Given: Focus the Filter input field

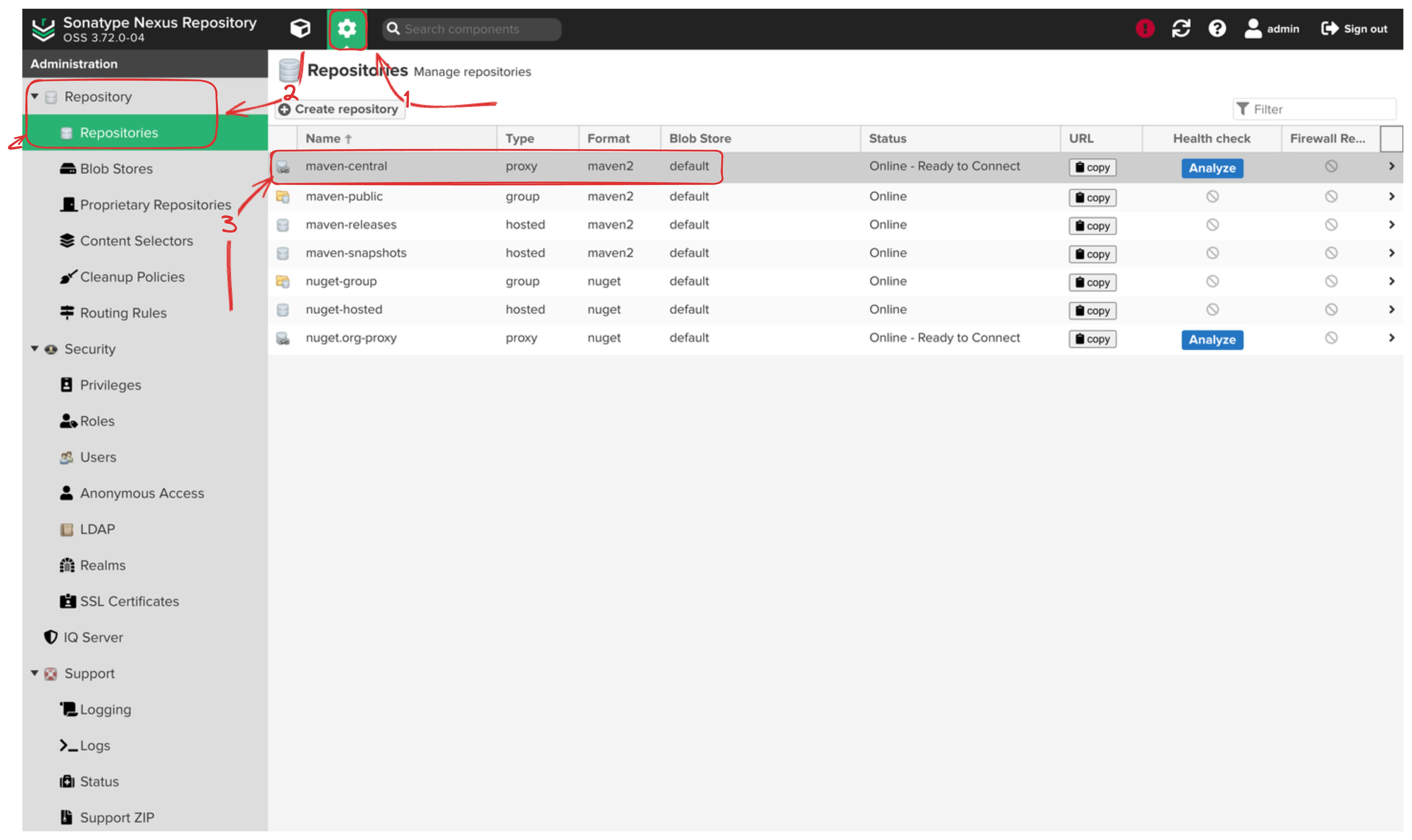Looking at the screenshot, I should coord(1314,109).
